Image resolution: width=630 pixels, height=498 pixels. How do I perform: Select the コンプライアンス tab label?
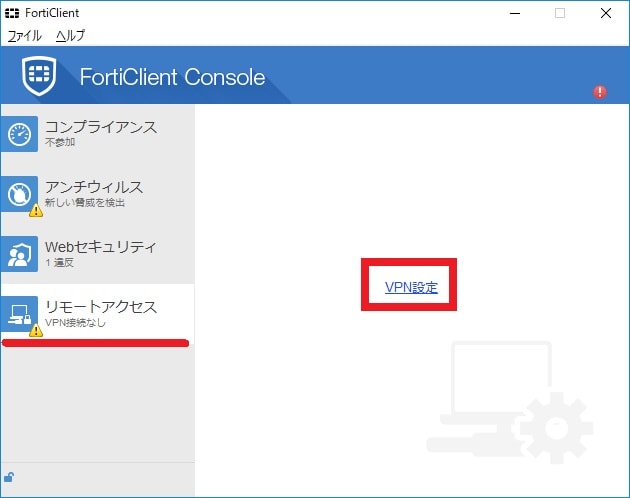(x=101, y=127)
